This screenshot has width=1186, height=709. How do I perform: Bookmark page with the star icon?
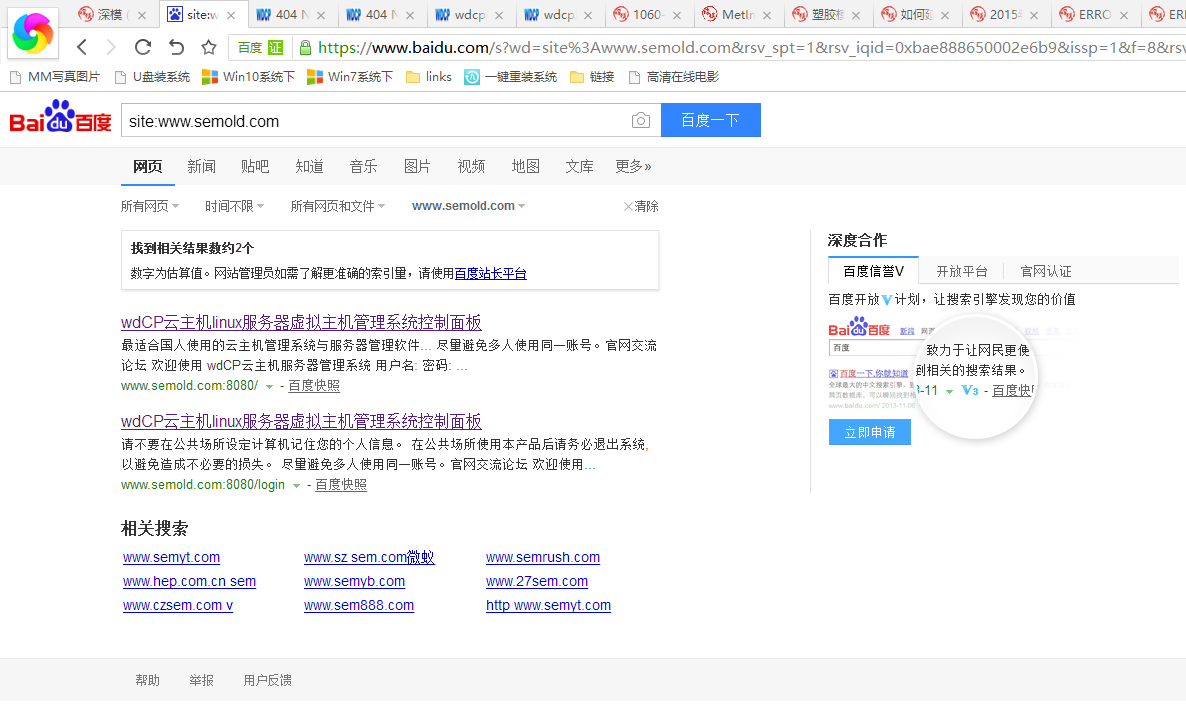pos(209,48)
